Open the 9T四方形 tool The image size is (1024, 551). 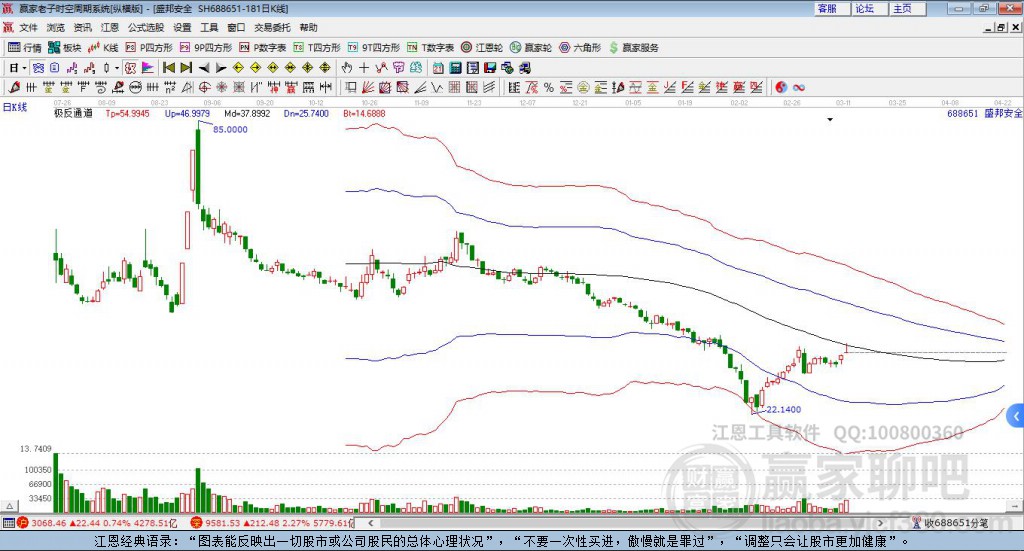[374, 48]
